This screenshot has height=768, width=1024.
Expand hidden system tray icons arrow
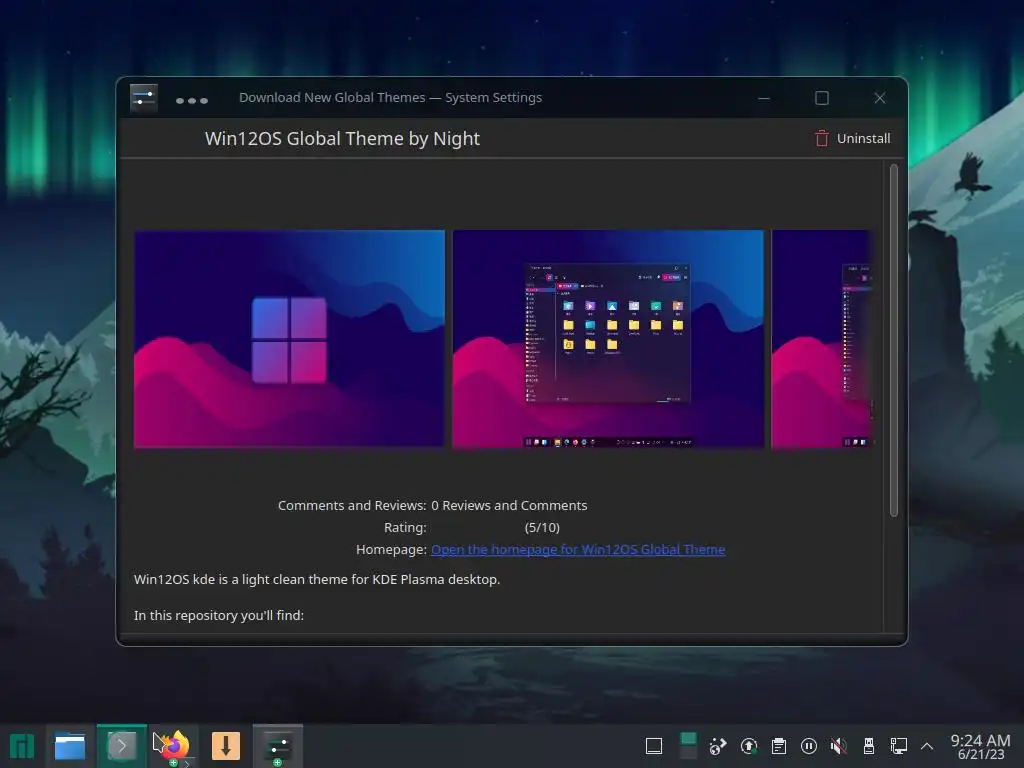point(927,746)
